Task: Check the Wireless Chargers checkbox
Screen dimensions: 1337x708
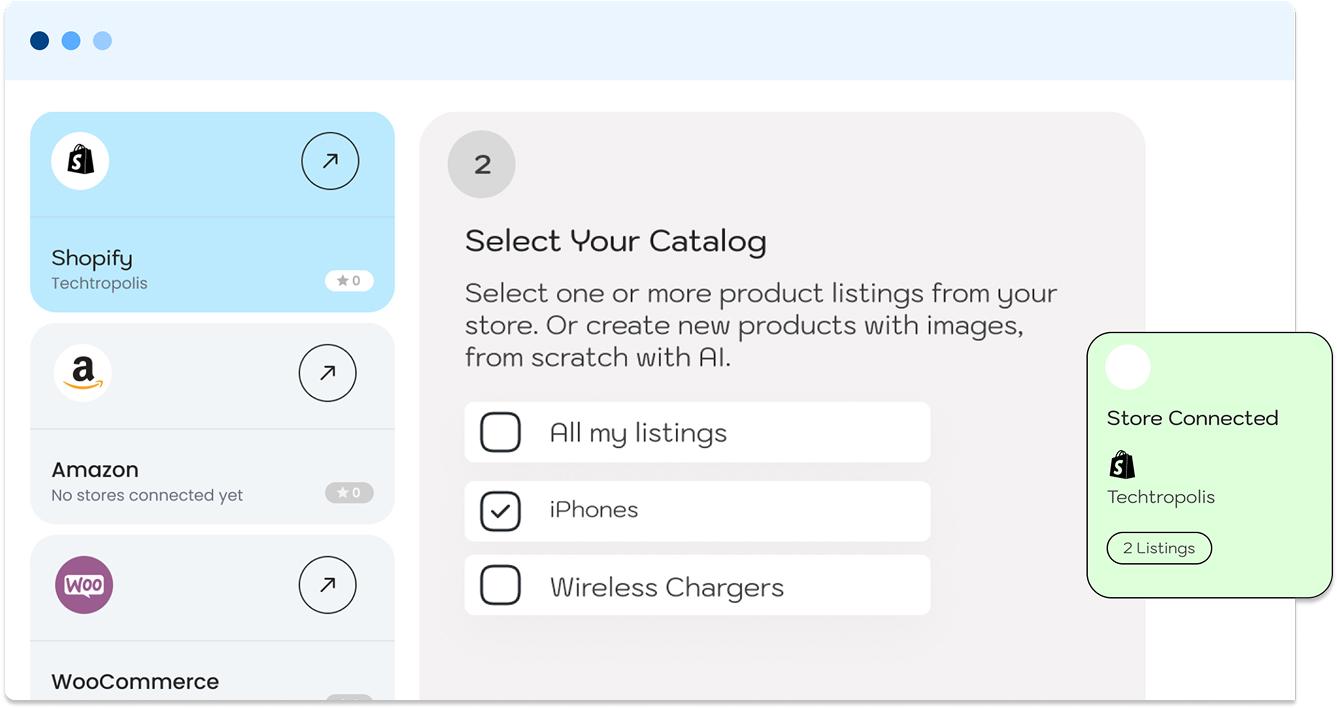Action: [x=499, y=587]
